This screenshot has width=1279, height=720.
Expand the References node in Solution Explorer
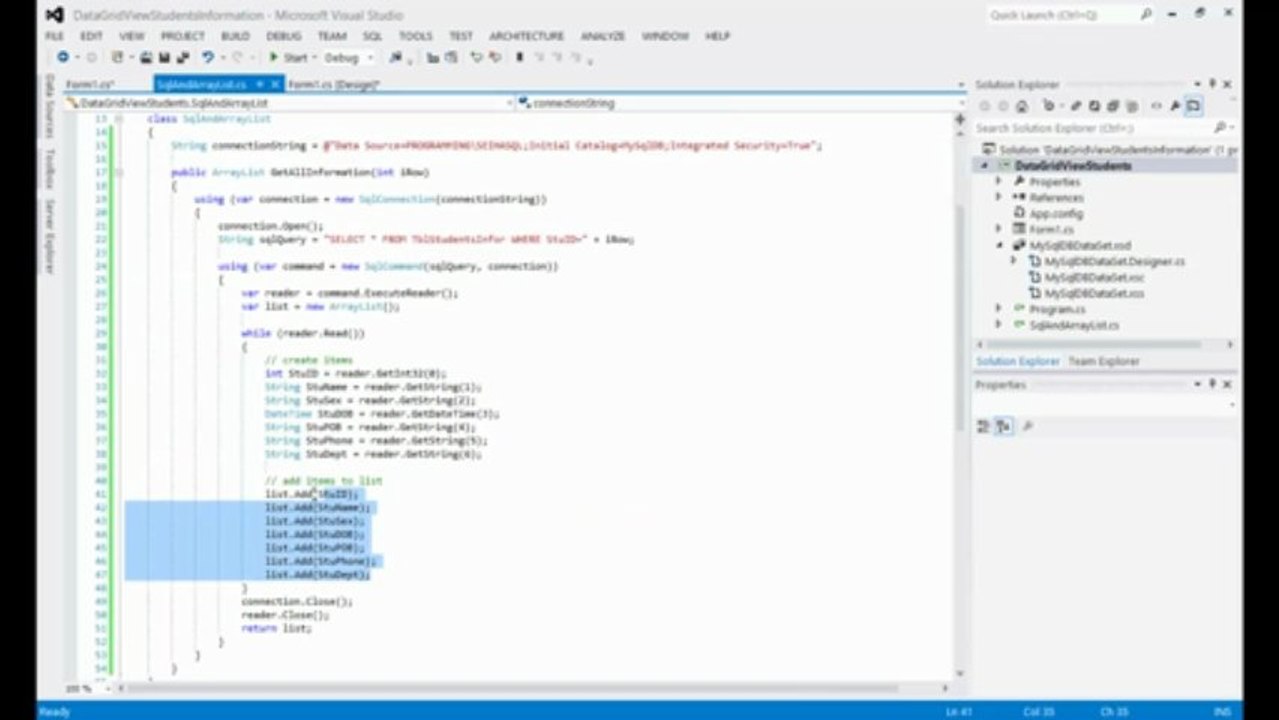[x=998, y=198]
